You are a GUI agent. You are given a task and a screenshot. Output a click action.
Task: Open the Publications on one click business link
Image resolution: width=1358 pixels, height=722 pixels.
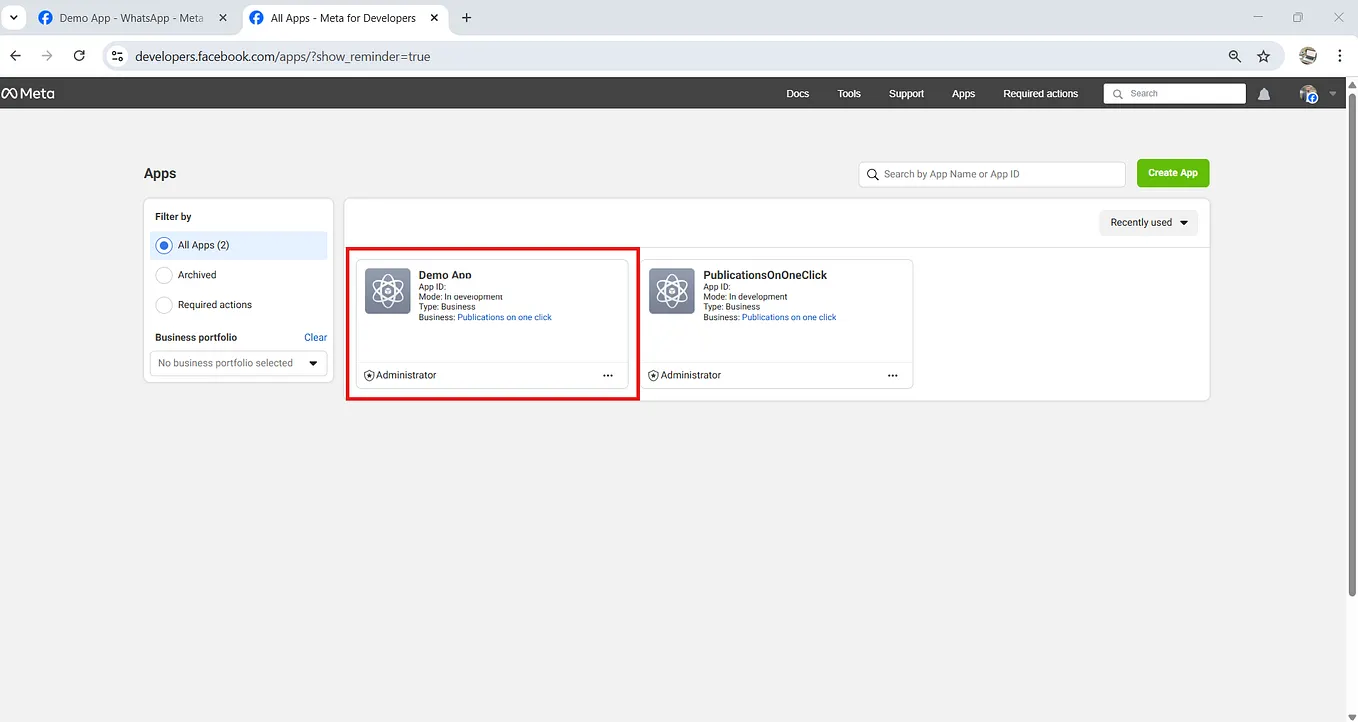click(x=504, y=317)
